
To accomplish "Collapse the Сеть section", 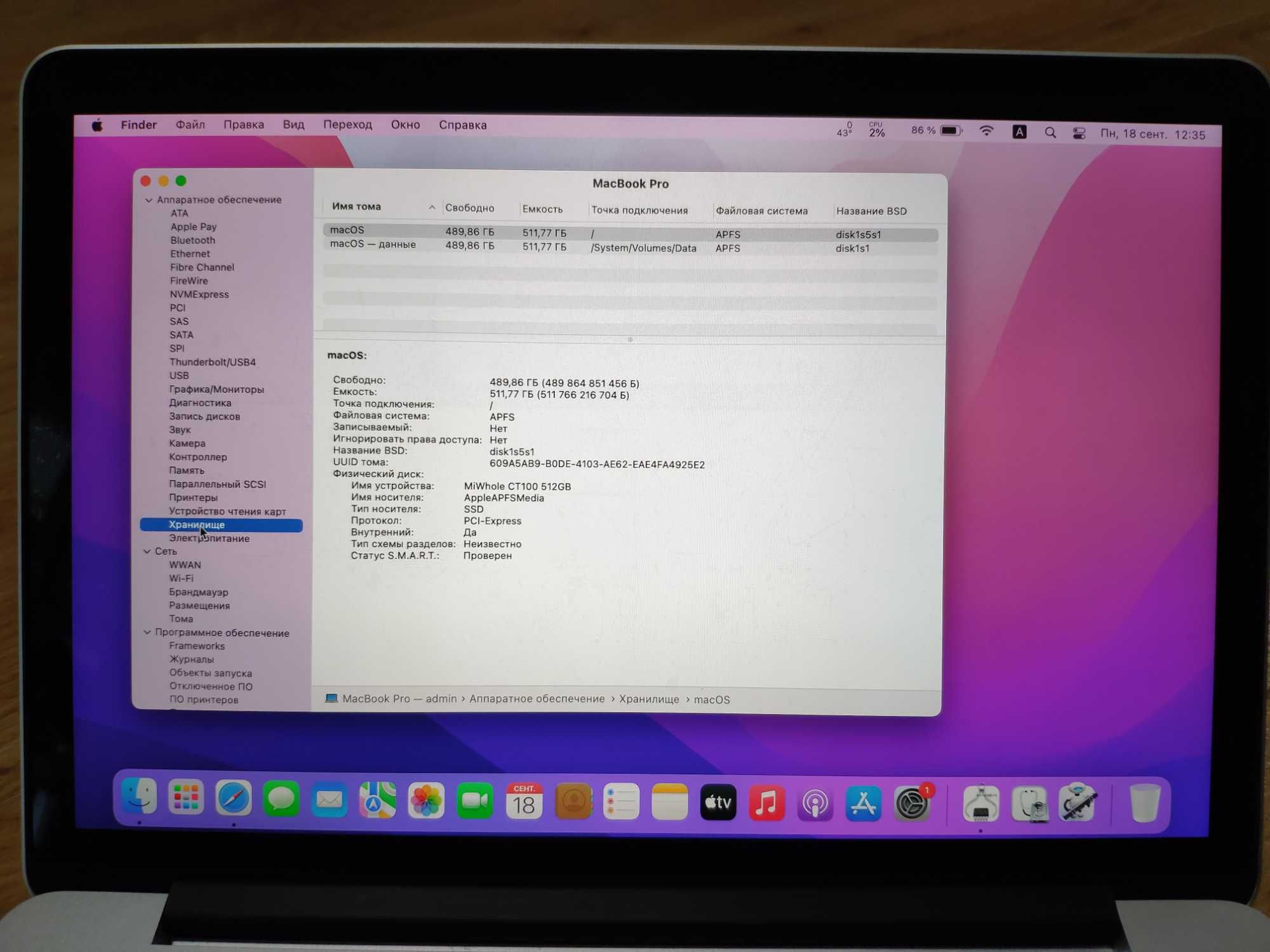I will (x=147, y=552).
